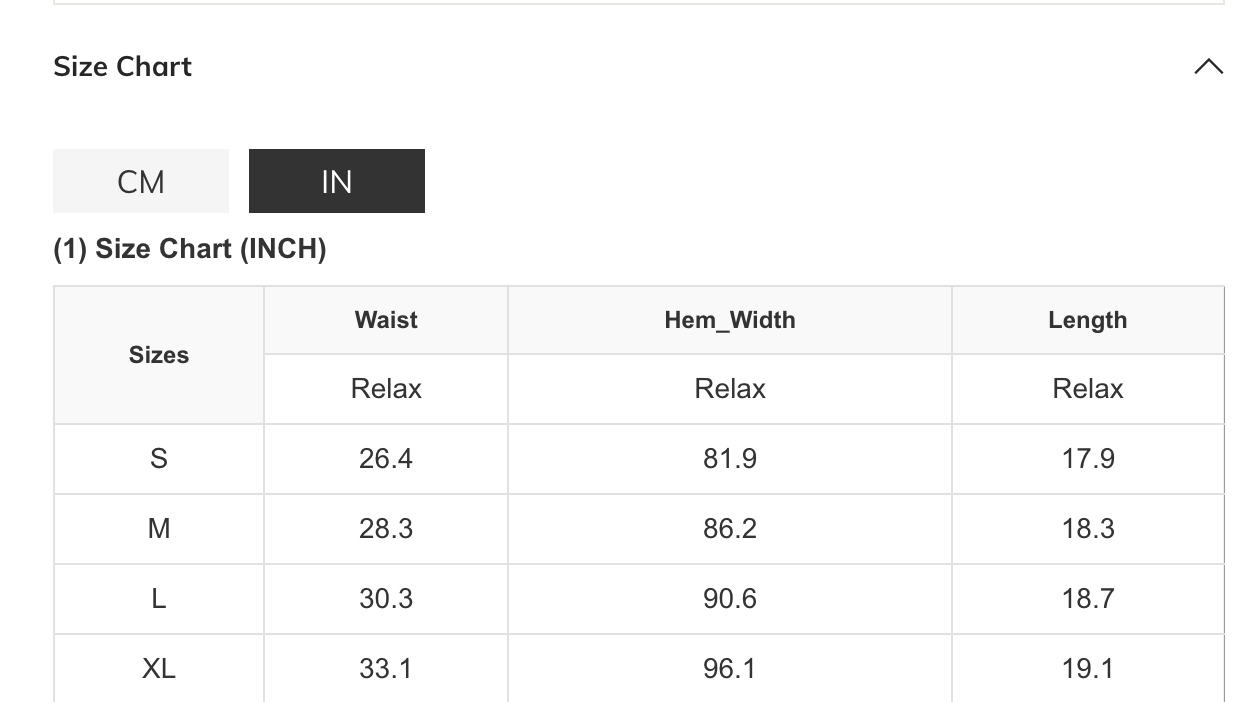
Task: Click the Hem_Width column header
Action: pos(730,320)
